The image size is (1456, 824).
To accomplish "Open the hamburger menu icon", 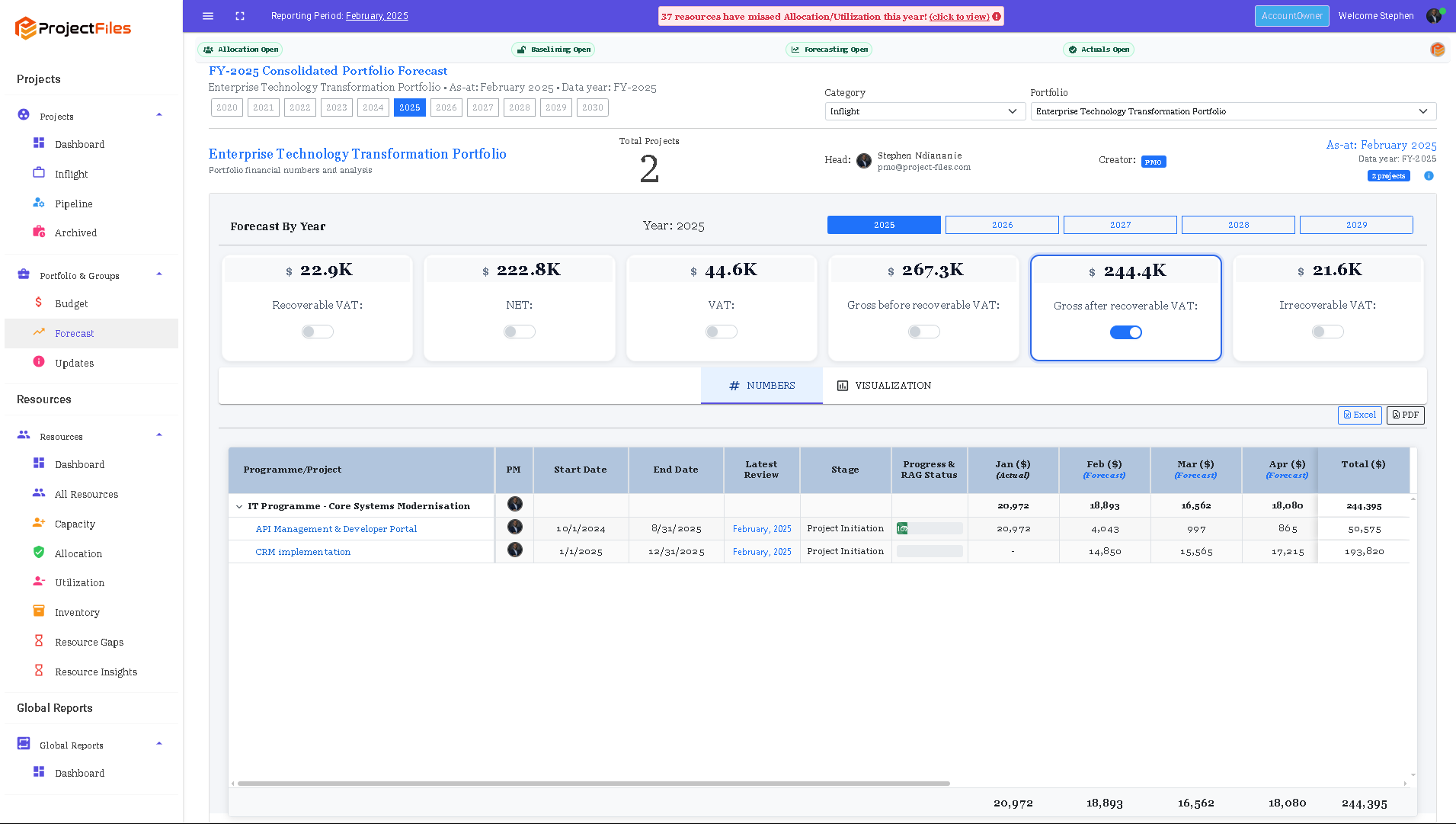I will (x=208, y=16).
